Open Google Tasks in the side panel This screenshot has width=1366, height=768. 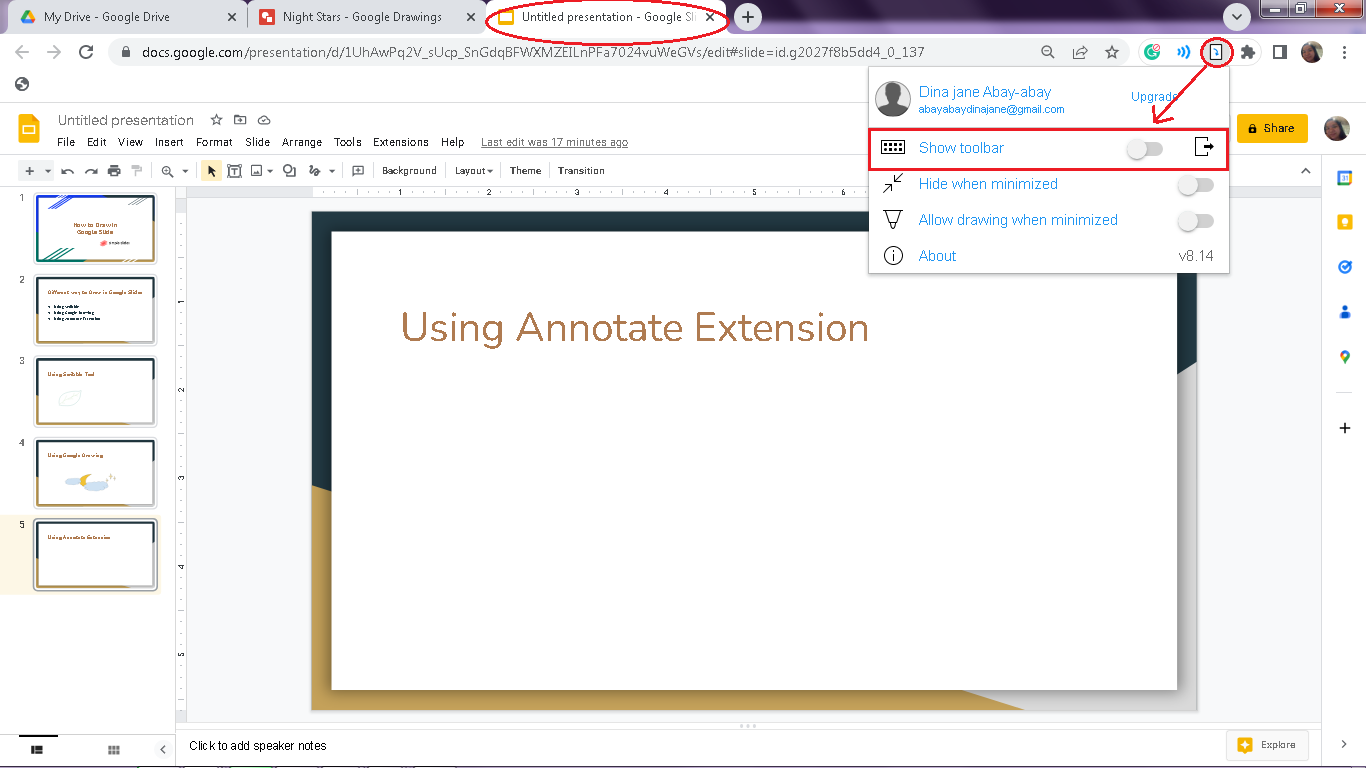click(1345, 267)
